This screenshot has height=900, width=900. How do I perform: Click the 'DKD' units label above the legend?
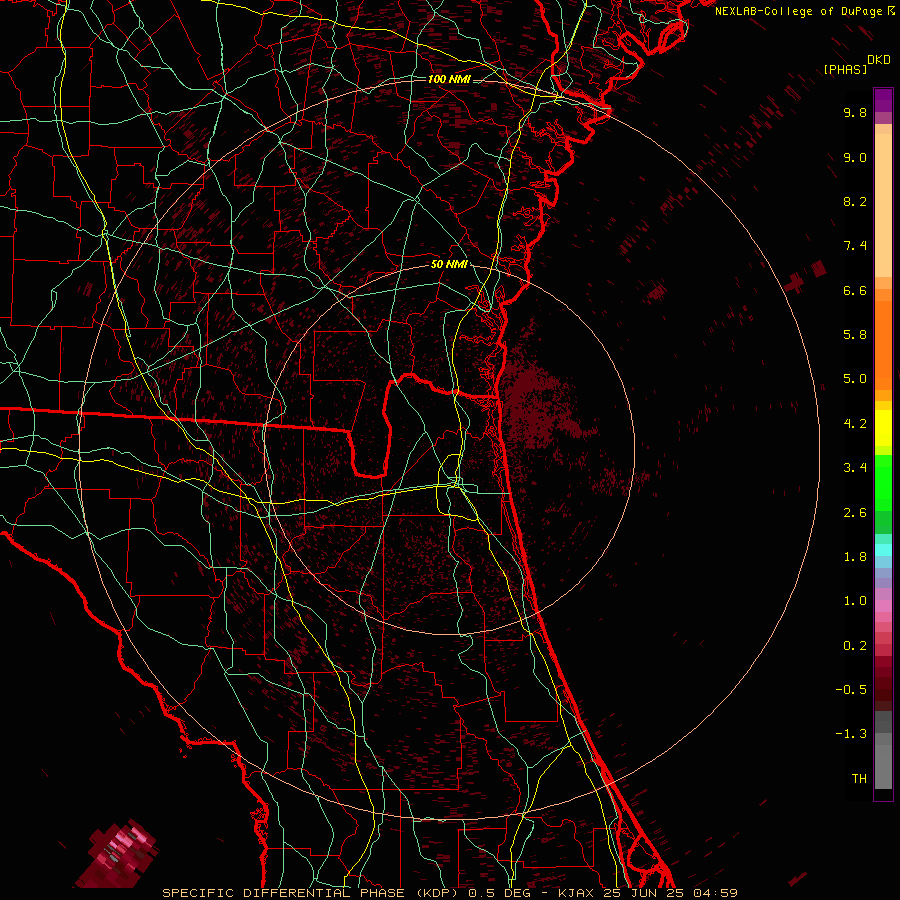pyautogui.click(x=879, y=60)
